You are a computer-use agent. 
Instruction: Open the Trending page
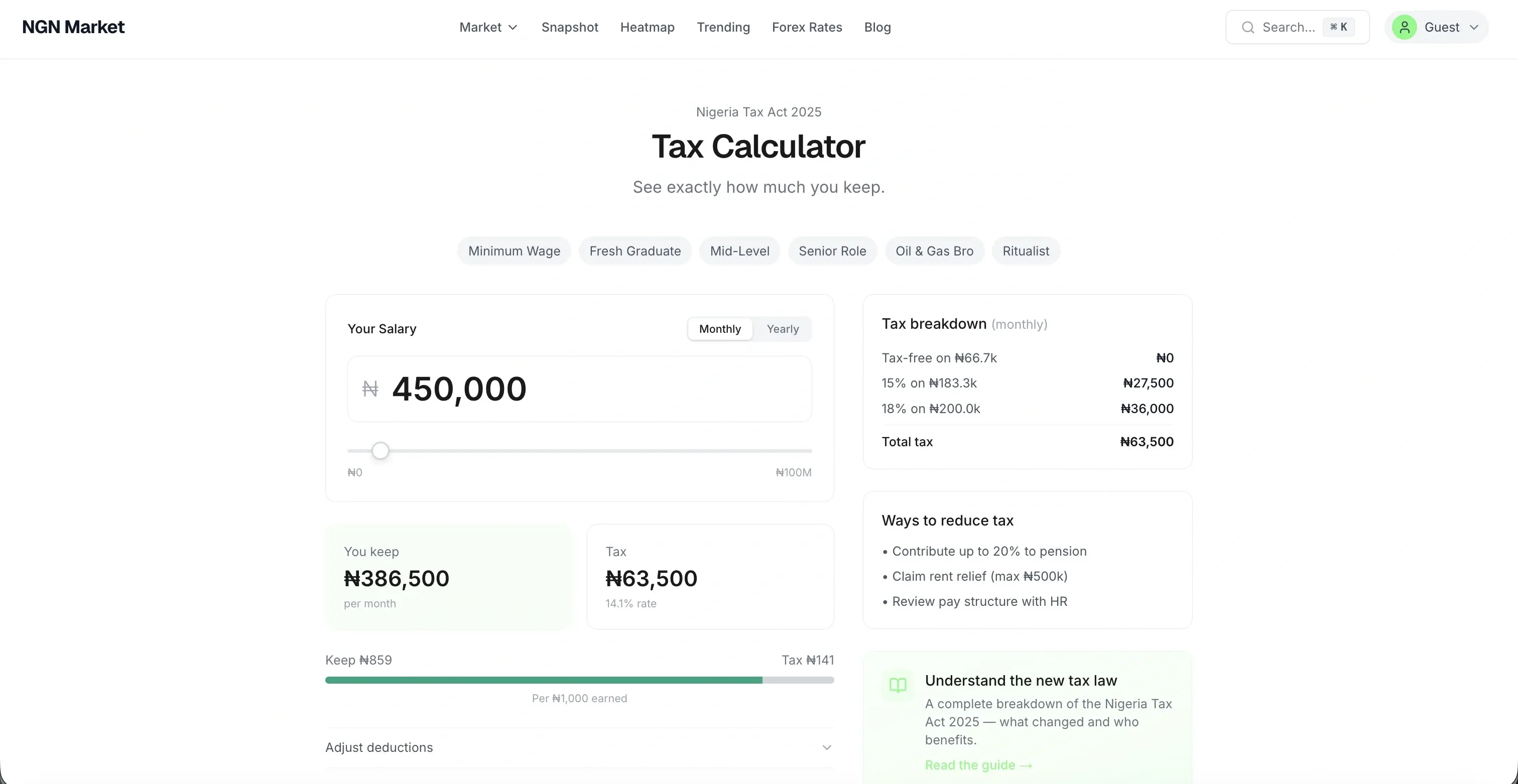click(723, 27)
